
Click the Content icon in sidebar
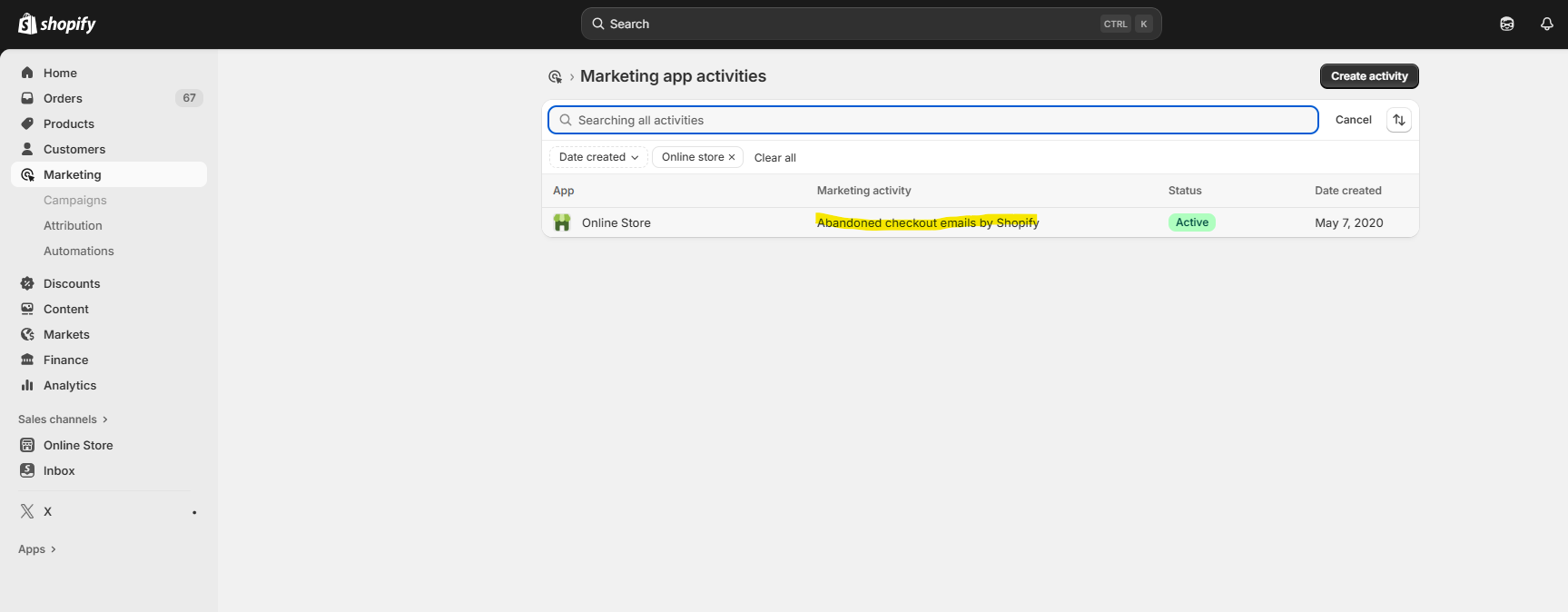tap(27, 309)
